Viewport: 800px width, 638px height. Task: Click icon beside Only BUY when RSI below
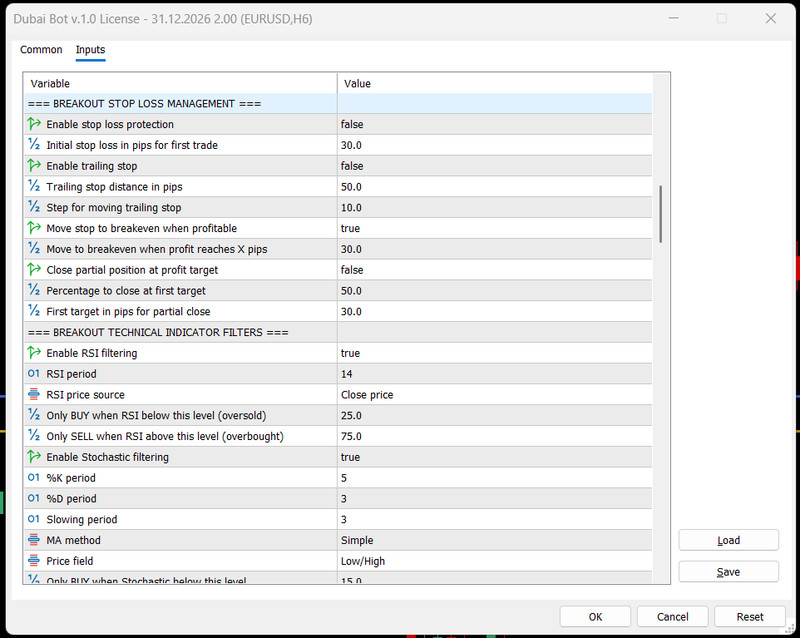34,415
